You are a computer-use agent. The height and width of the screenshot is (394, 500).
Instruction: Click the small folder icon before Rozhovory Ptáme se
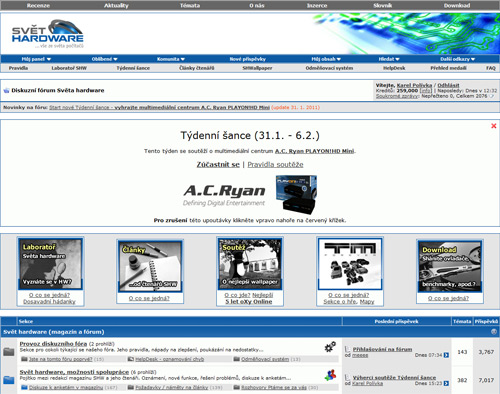coord(237,387)
